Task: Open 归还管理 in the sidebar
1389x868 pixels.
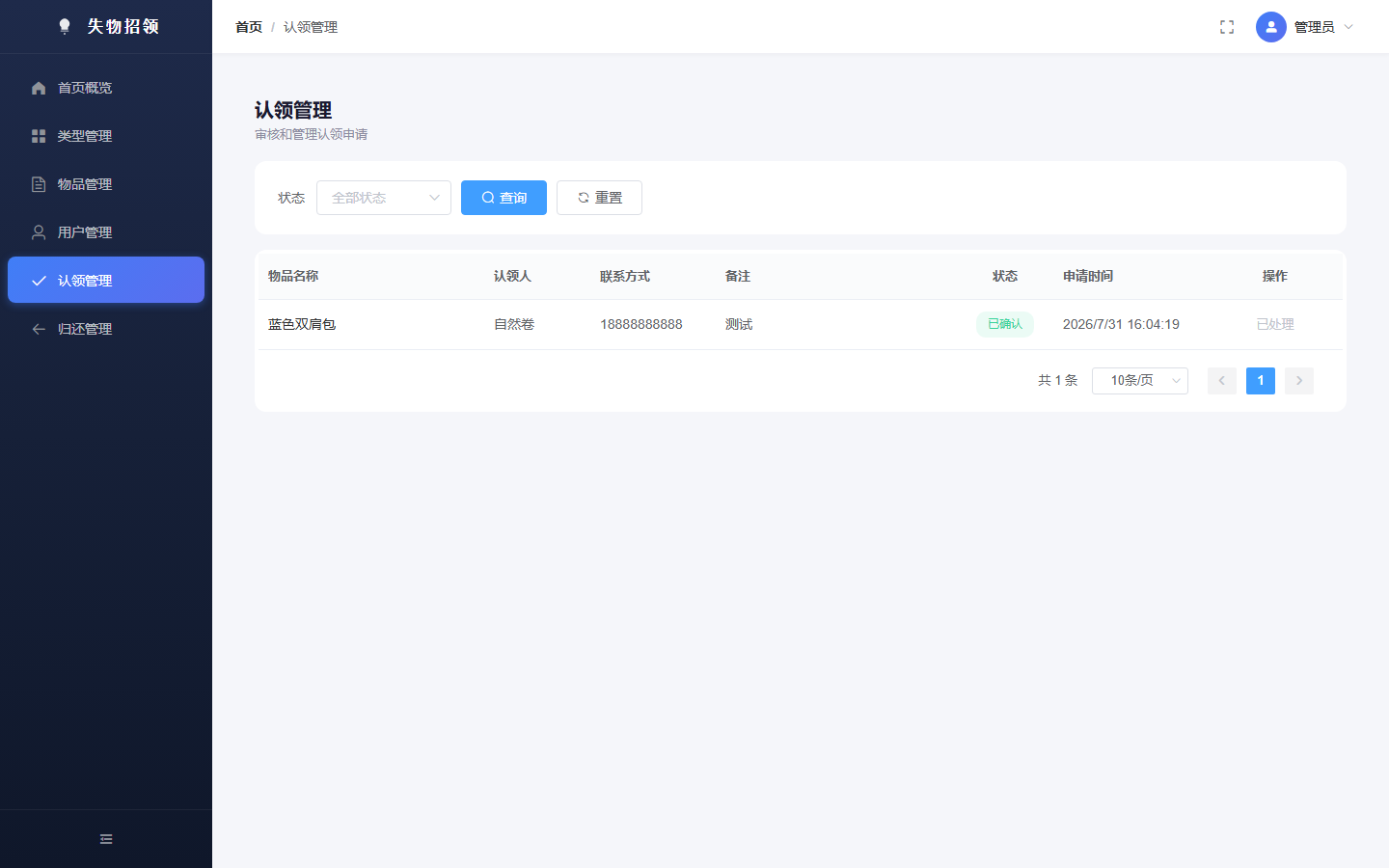Action: tap(106, 329)
